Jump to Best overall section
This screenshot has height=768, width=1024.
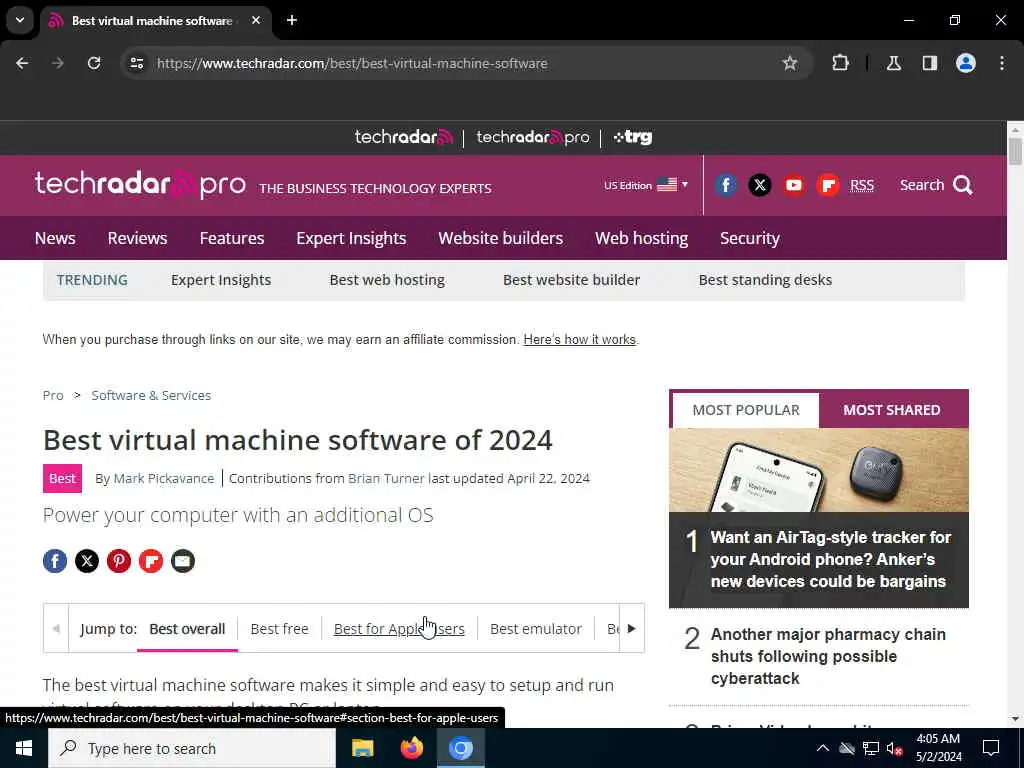(x=187, y=629)
